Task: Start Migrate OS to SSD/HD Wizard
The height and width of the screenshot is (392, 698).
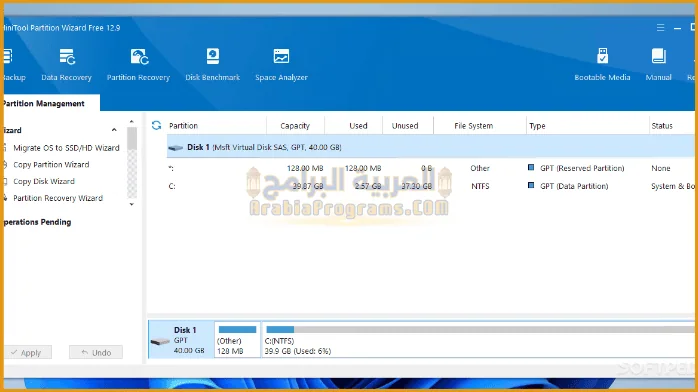Action: 66,148
